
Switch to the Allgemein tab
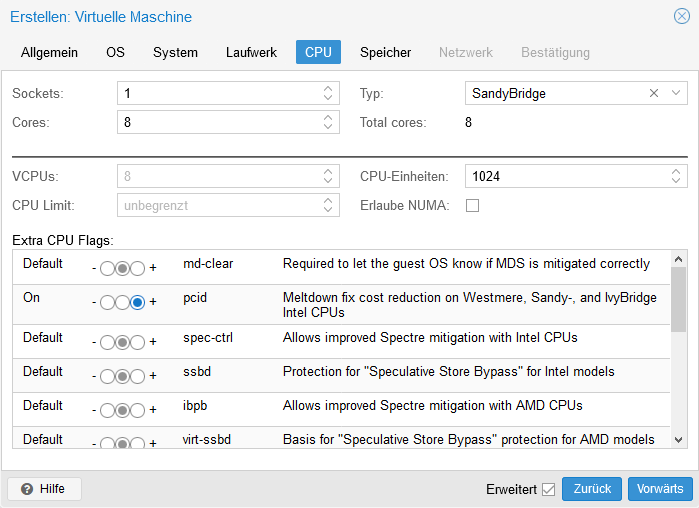[52, 52]
